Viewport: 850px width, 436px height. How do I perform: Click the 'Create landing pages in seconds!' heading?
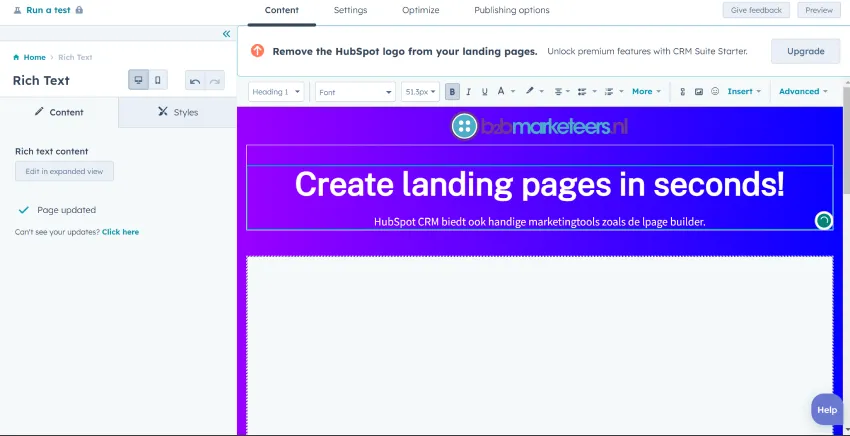pyautogui.click(x=539, y=184)
